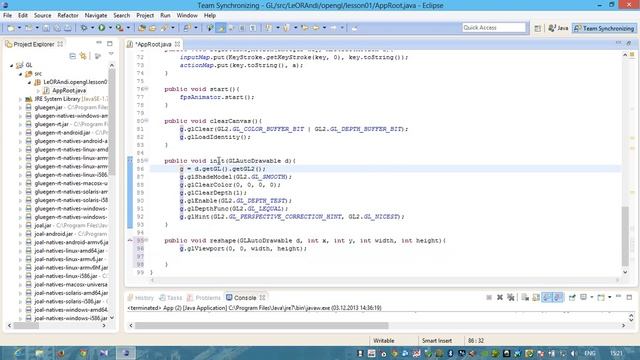This screenshot has width=640, height=360.
Task: Open the Project menu
Action: pos(145,16)
